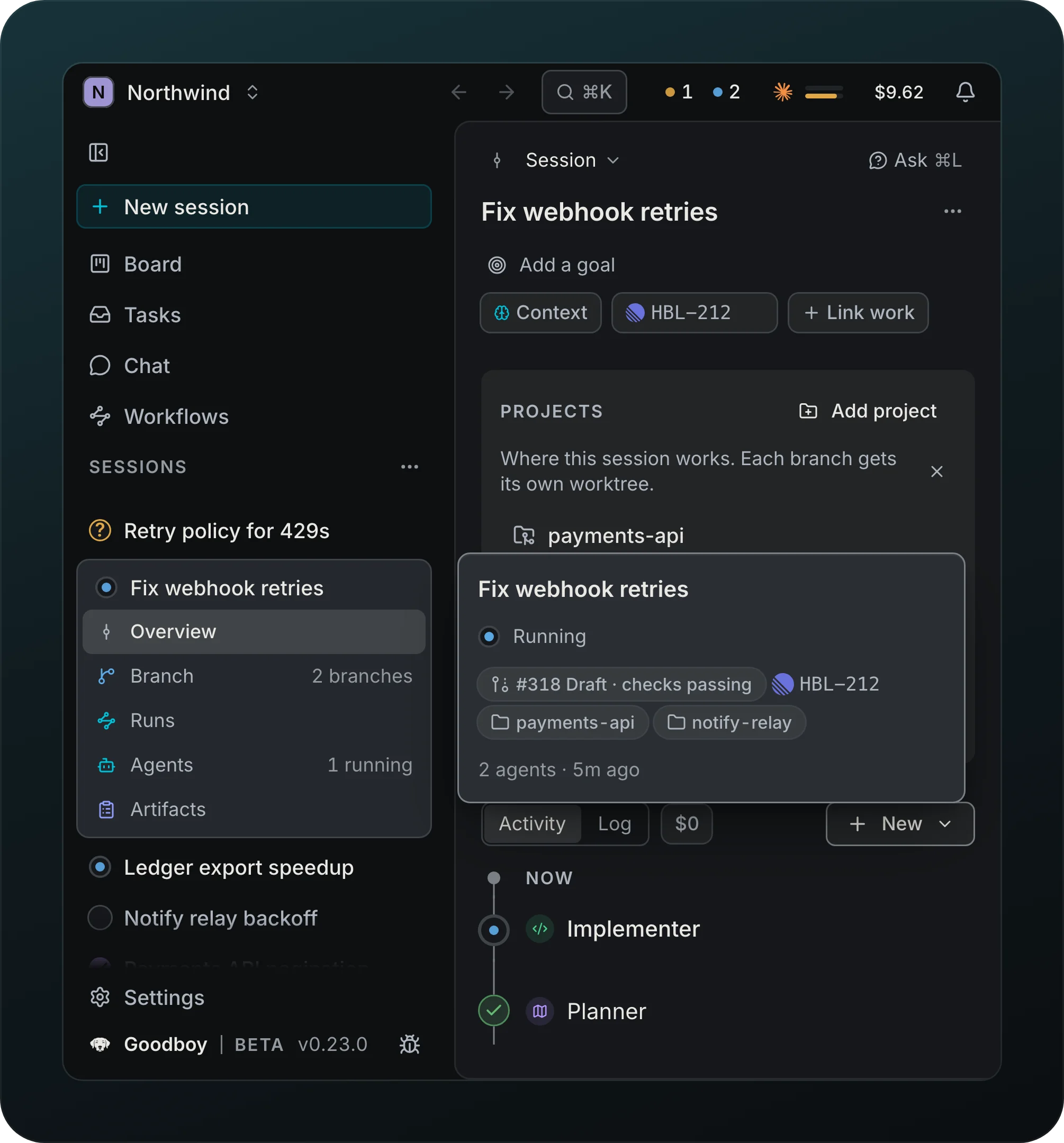Click the empty status circle beside Notify relay backoff

(100, 918)
